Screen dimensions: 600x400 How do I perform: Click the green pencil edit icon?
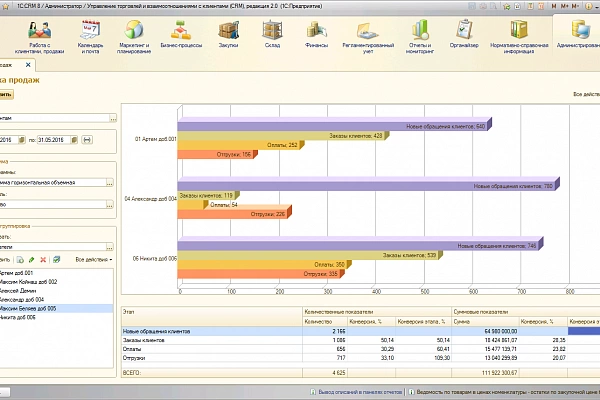pos(32,260)
